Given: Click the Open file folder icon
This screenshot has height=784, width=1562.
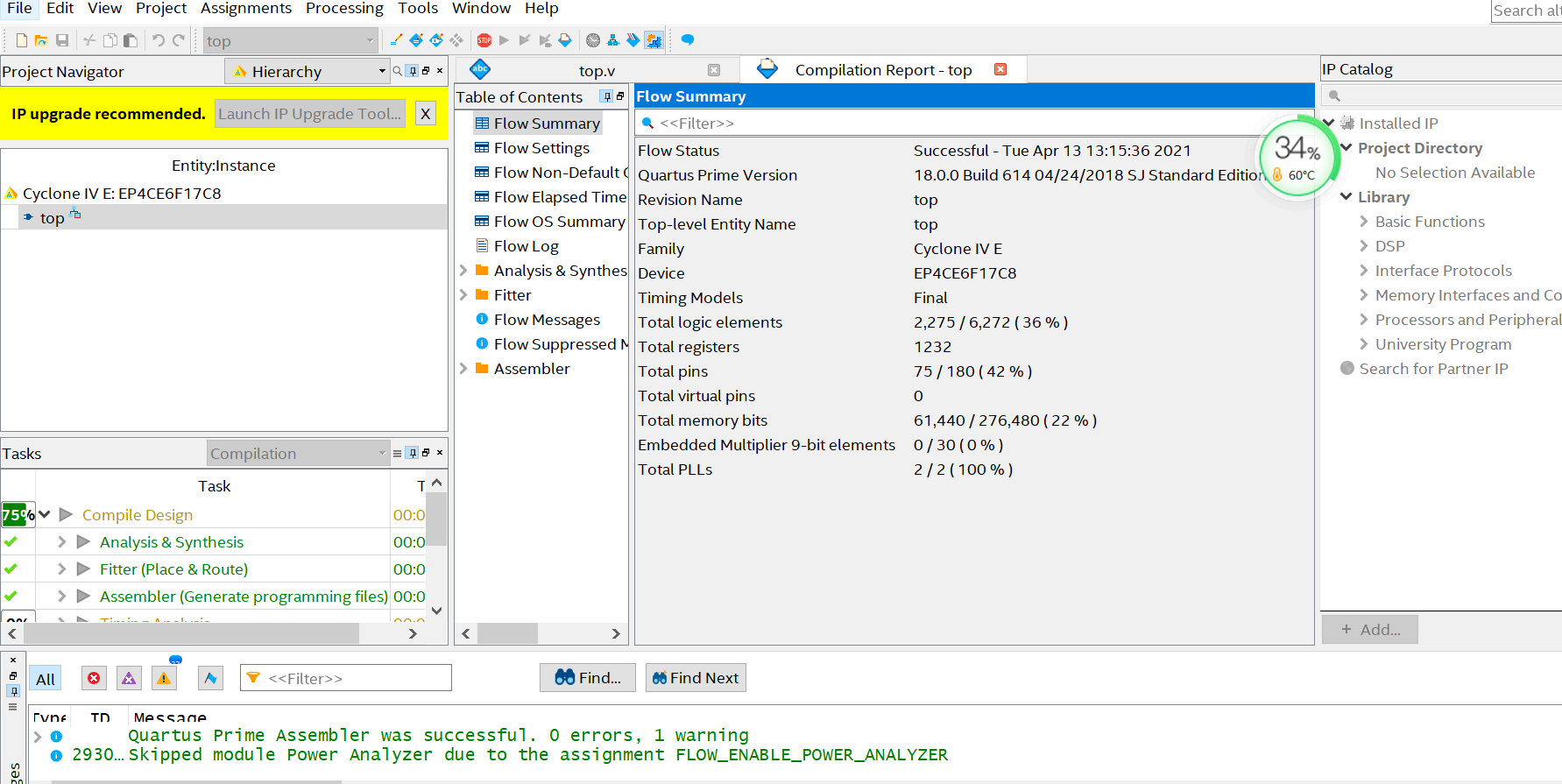Looking at the screenshot, I should click(x=41, y=40).
